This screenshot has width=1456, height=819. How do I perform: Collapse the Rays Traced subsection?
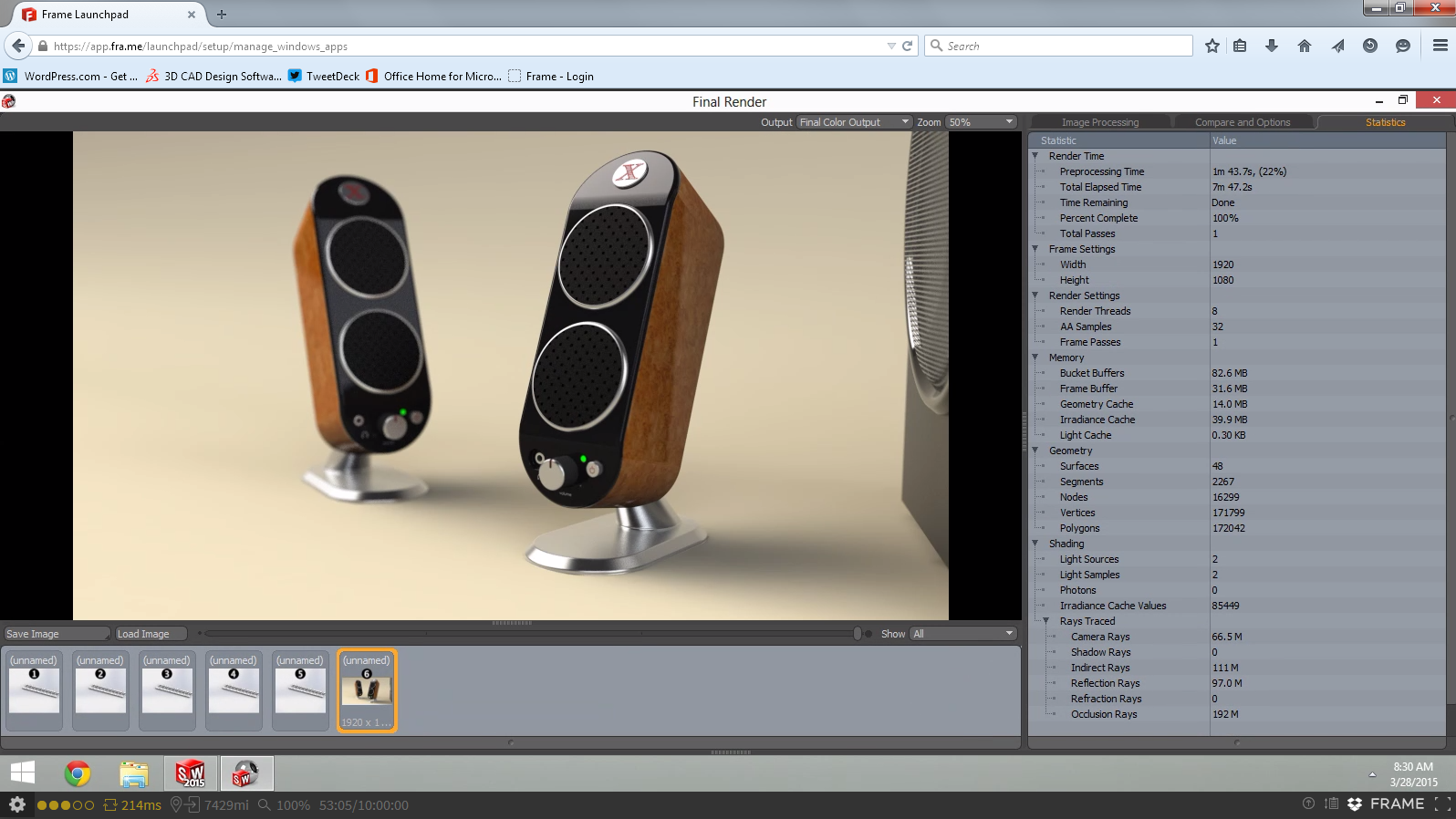pos(1046,621)
